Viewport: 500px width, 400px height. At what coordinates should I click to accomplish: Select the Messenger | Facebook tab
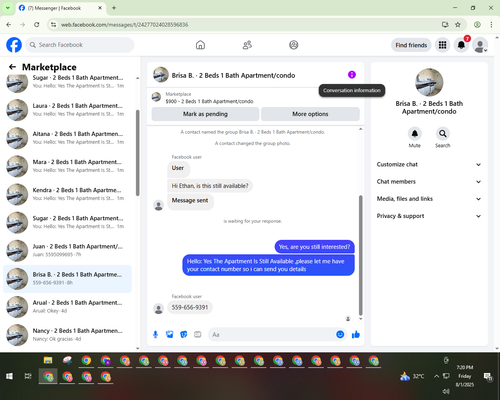click(60, 8)
